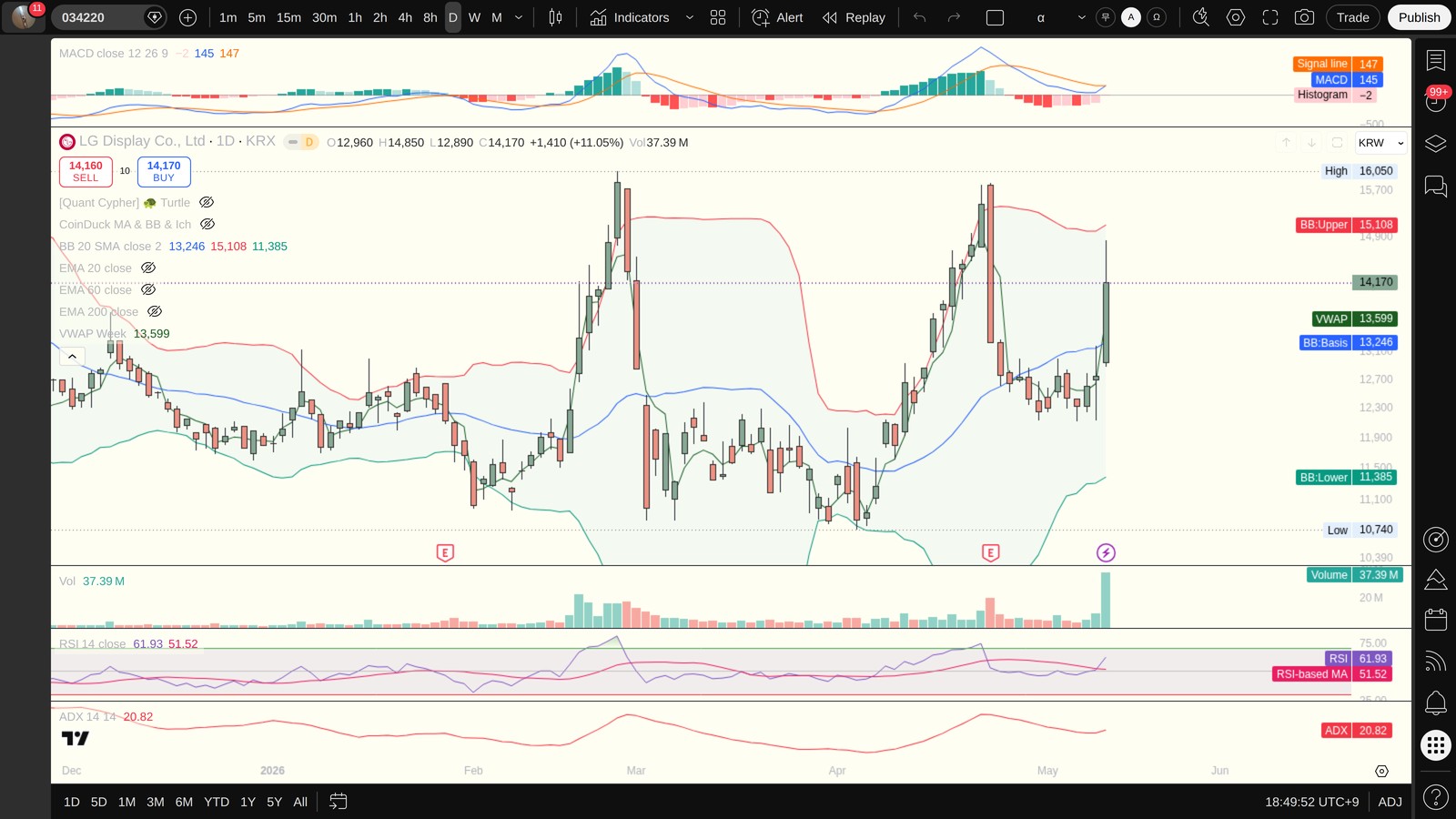1456x819 pixels.
Task: Open the calendar panel in right sidebar
Action: coord(1436,620)
